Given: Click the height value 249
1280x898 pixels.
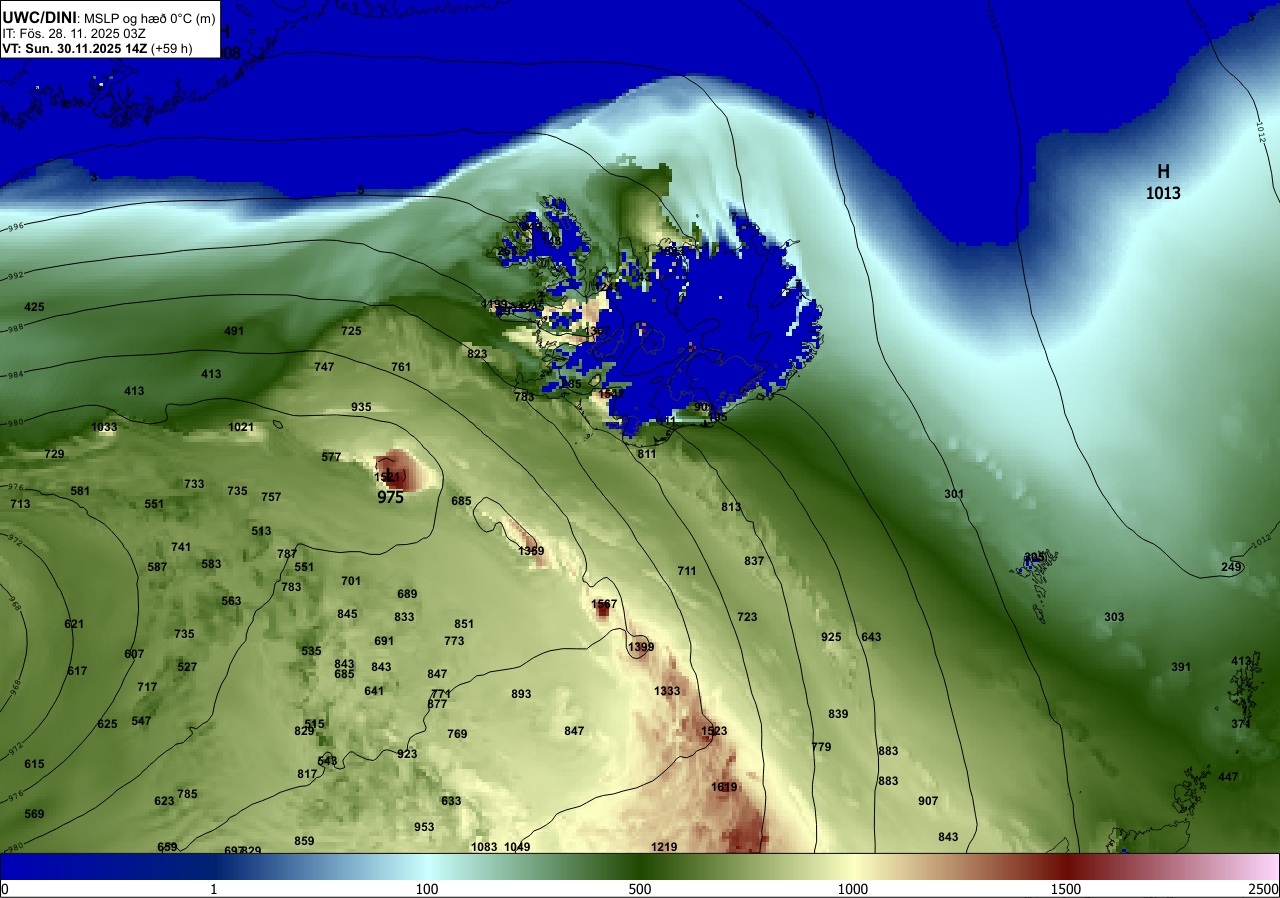Looking at the screenshot, I should coord(1231,567).
